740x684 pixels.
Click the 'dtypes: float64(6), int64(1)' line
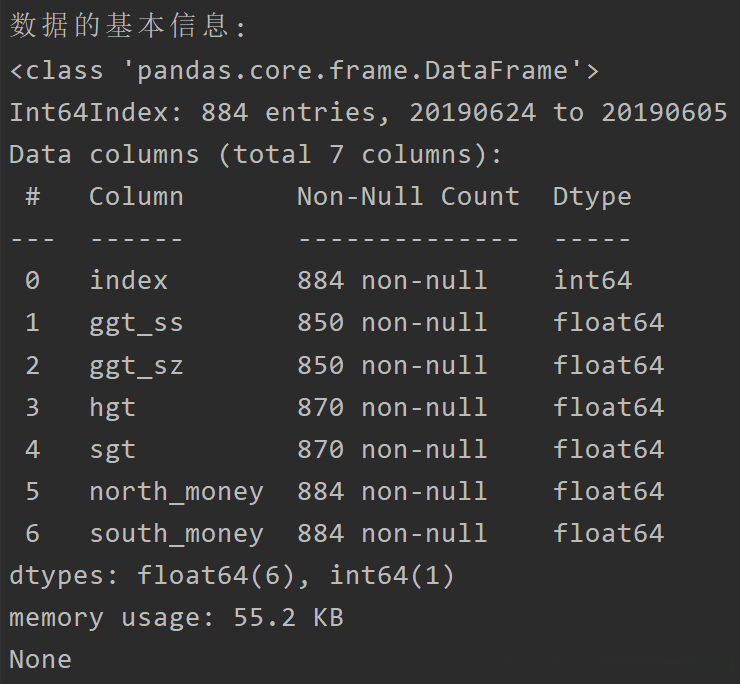(231, 575)
